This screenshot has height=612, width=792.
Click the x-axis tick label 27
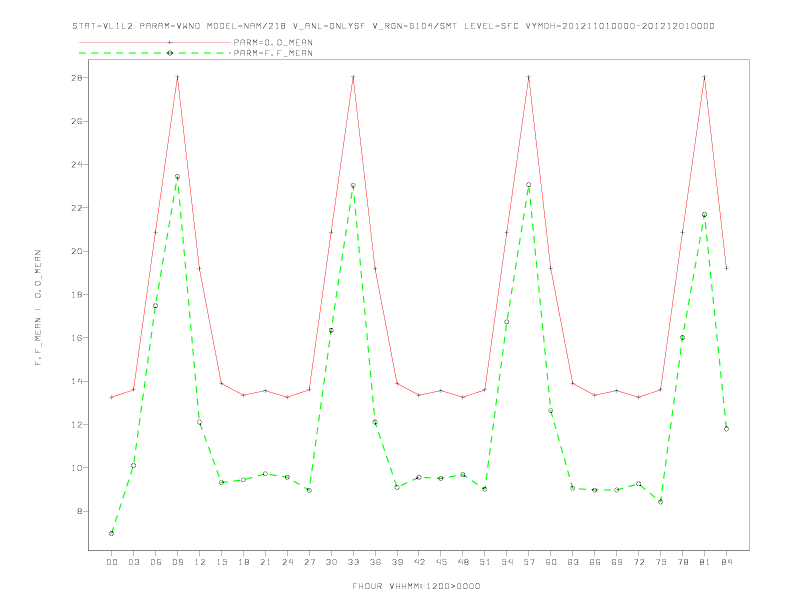pos(309,562)
